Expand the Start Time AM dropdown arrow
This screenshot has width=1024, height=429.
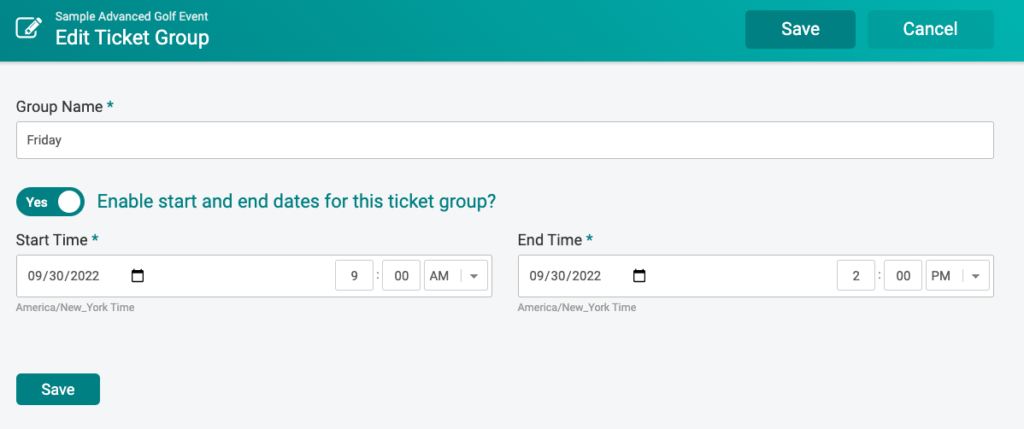(x=474, y=276)
